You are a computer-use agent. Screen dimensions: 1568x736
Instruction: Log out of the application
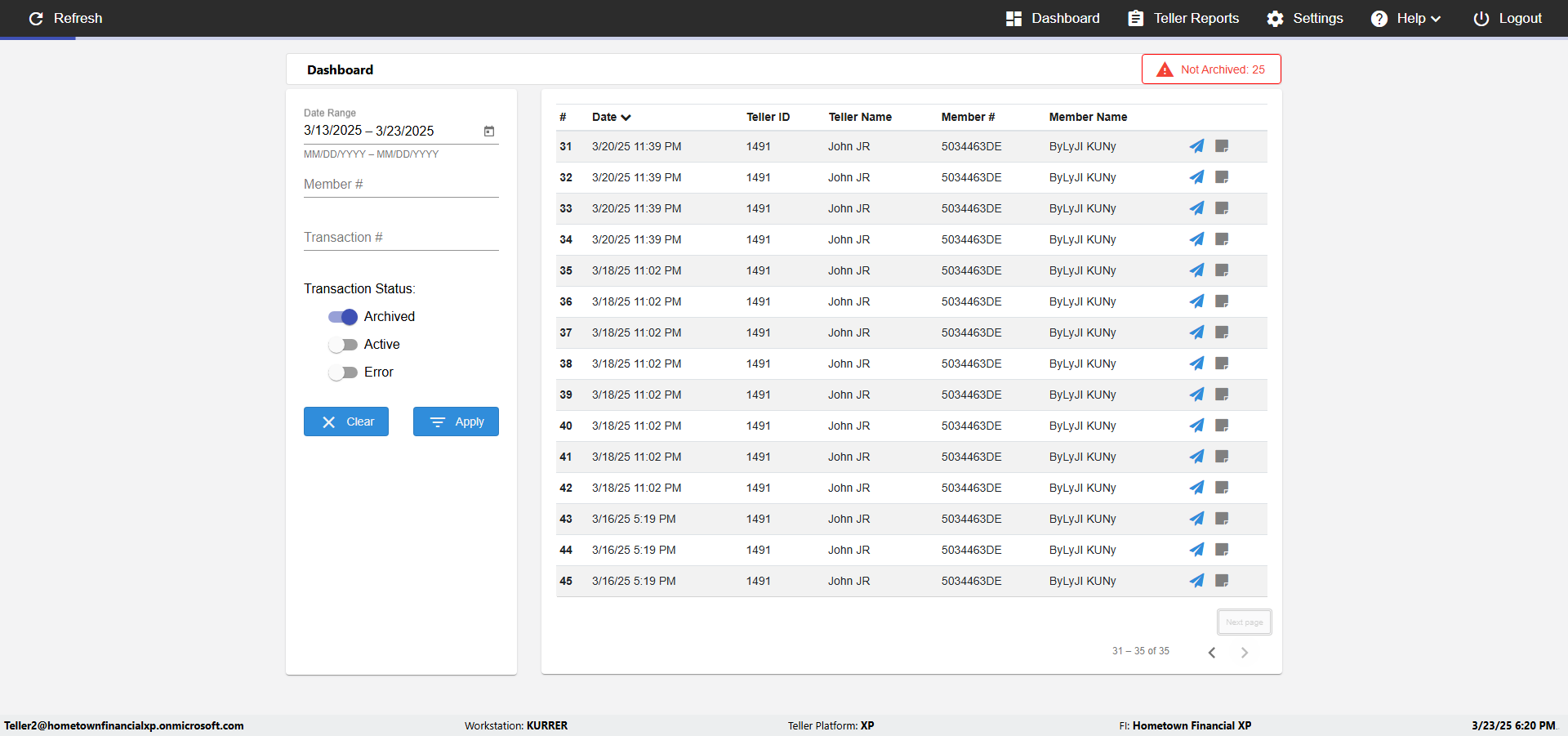(x=1508, y=18)
